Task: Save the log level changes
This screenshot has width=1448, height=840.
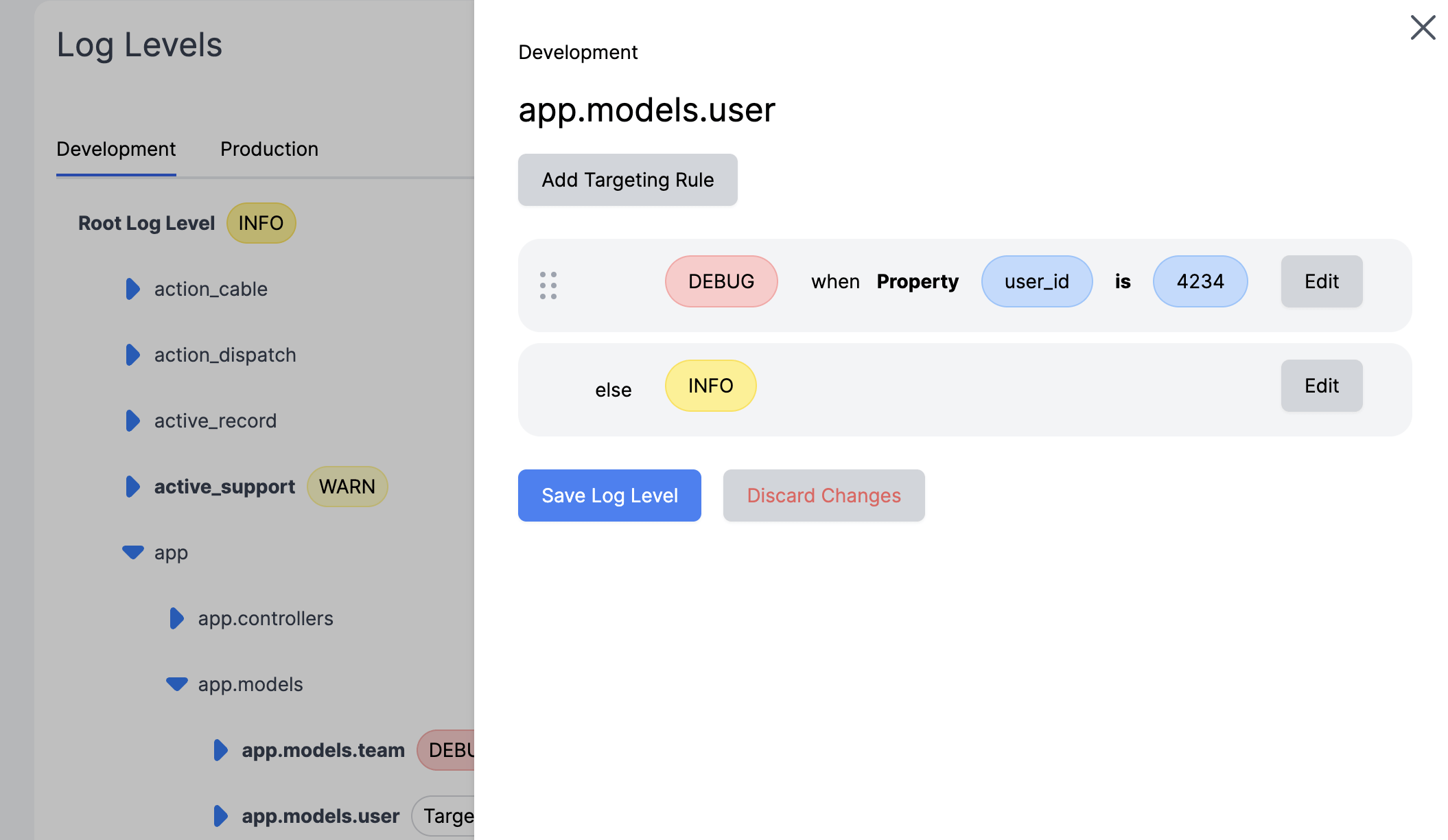Action: 609,495
